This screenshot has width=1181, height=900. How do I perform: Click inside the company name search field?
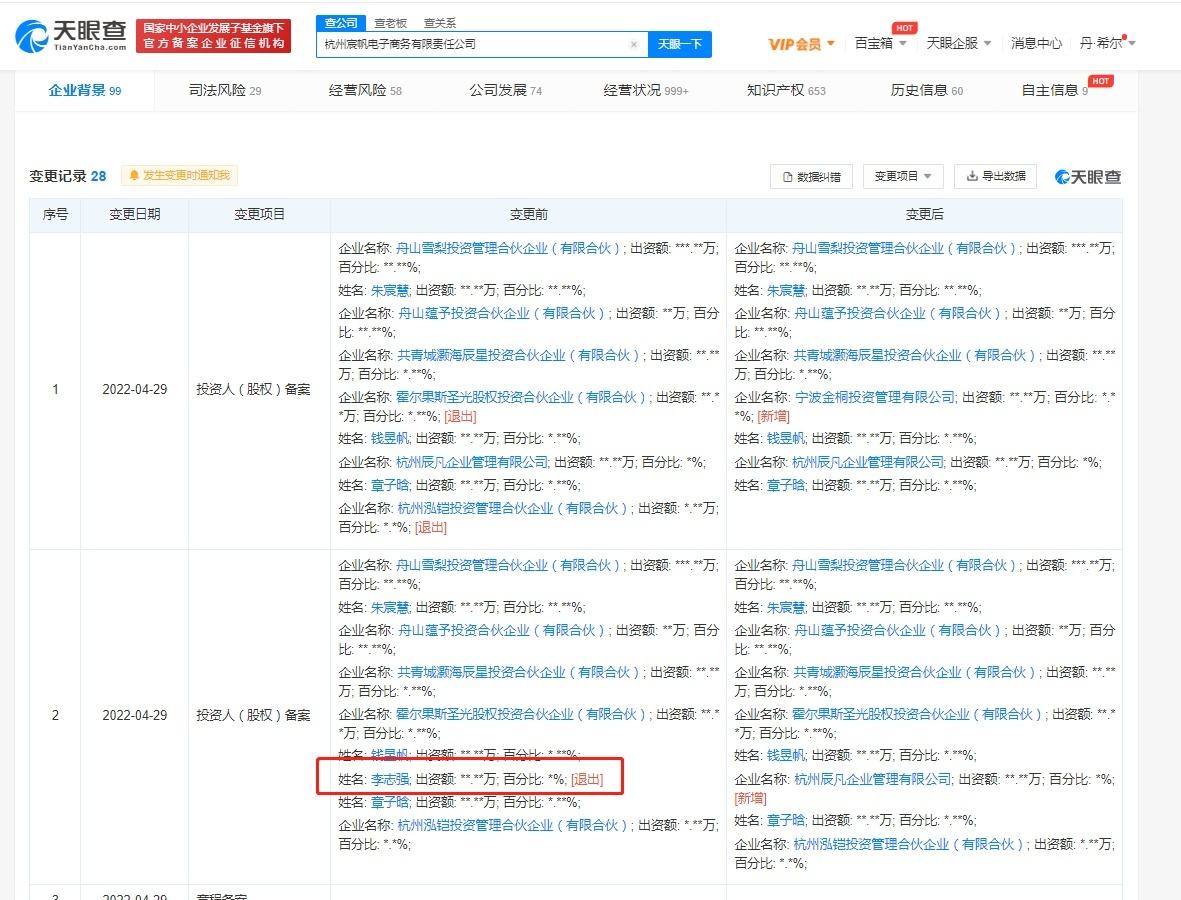coord(480,44)
